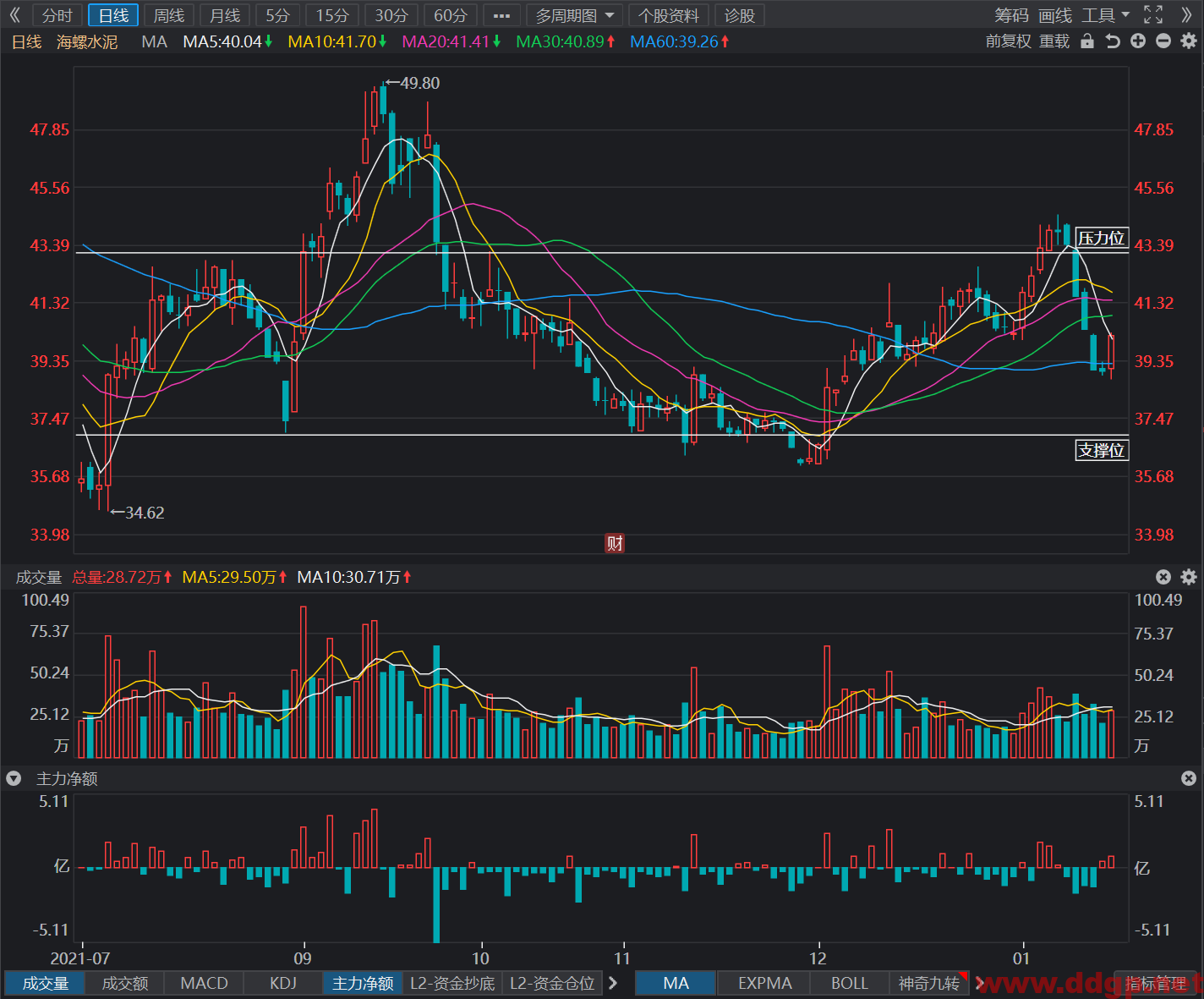Open volume panel settings gear
This screenshot has height=999, width=1204.
click(1189, 577)
